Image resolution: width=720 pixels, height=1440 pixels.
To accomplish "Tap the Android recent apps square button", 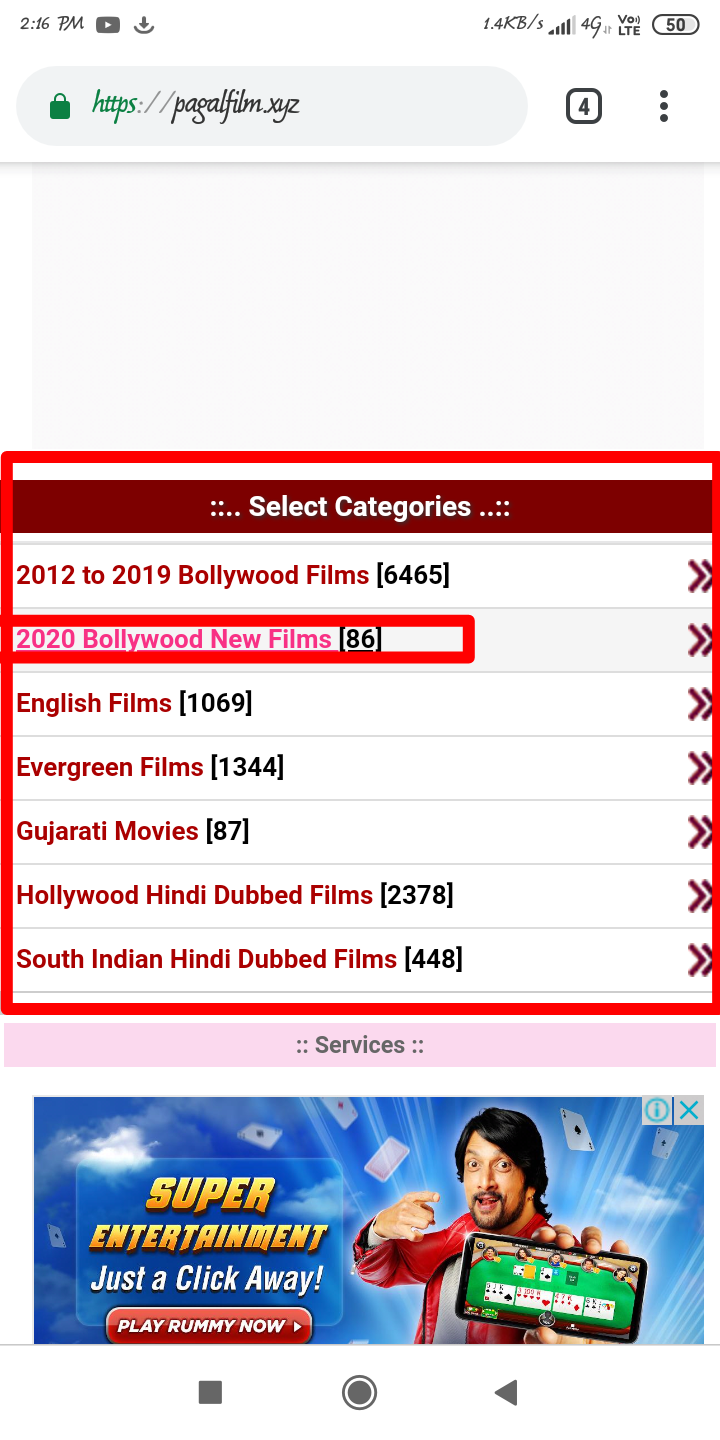I will click(x=210, y=1392).
